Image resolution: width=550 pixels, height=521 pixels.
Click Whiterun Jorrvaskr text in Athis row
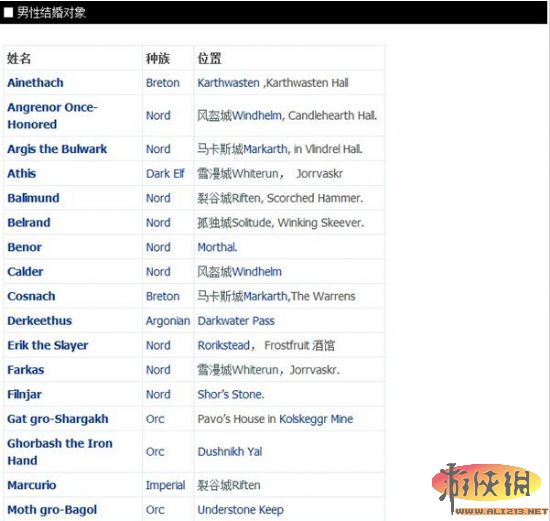click(x=270, y=173)
